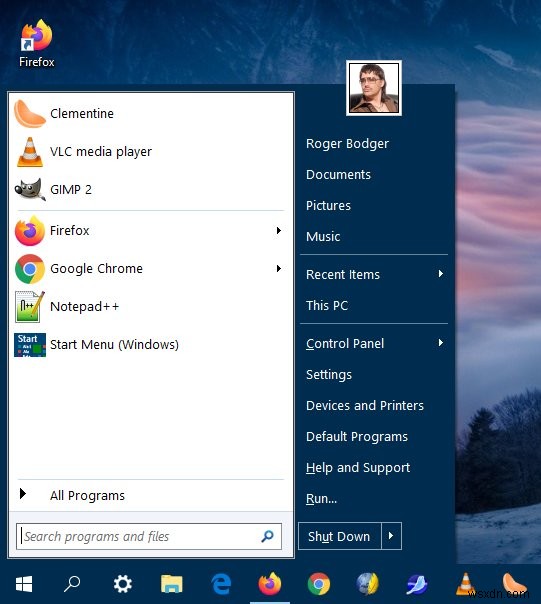
Task: Launch Microsoft Edge from the taskbar
Action: tap(221, 584)
